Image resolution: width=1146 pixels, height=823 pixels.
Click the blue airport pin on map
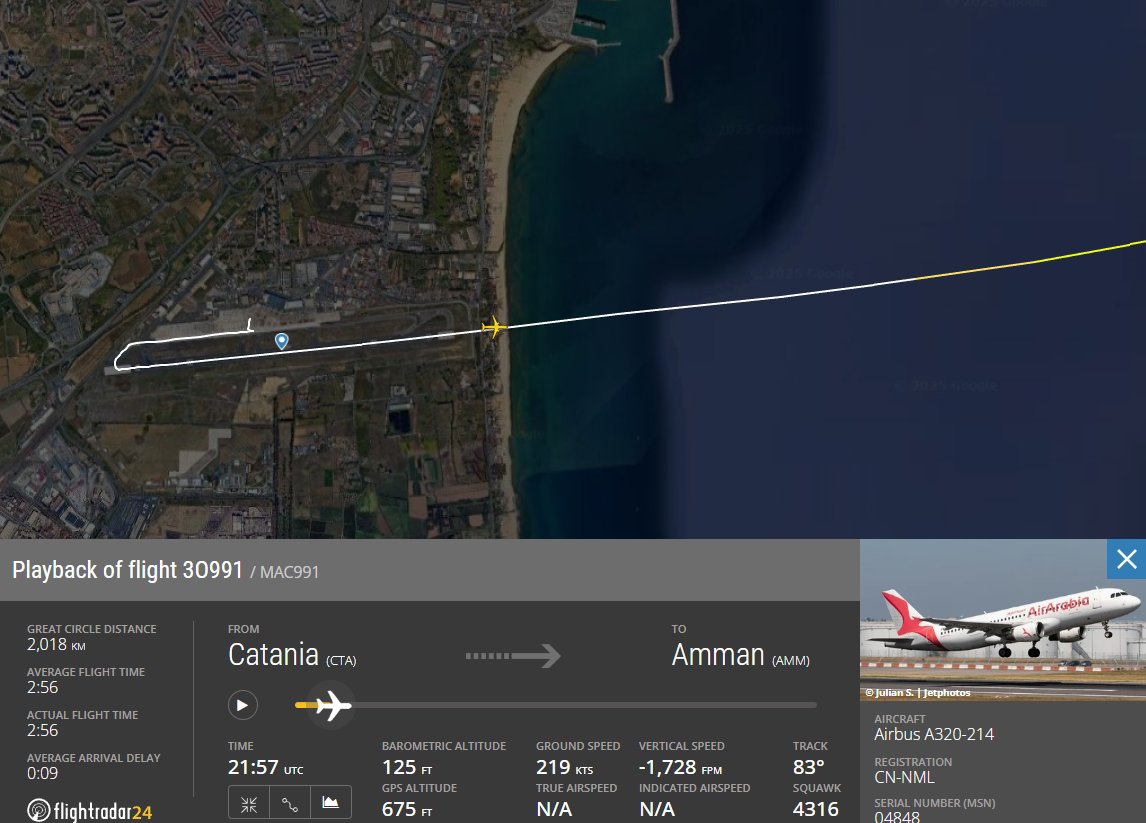click(x=281, y=341)
